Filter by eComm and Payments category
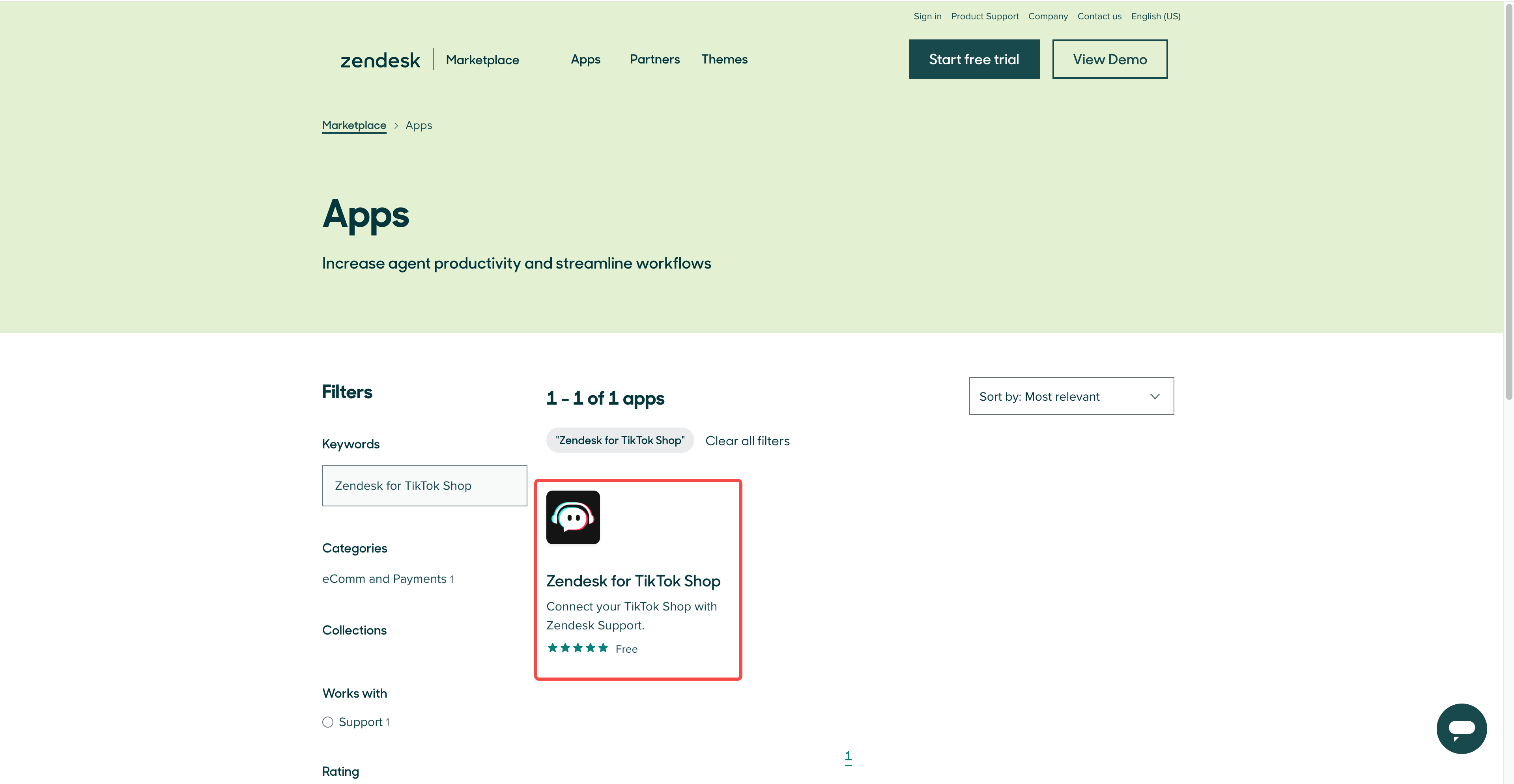The width and height of the screenshot is (1514, 784). click(x=384, y=579)
